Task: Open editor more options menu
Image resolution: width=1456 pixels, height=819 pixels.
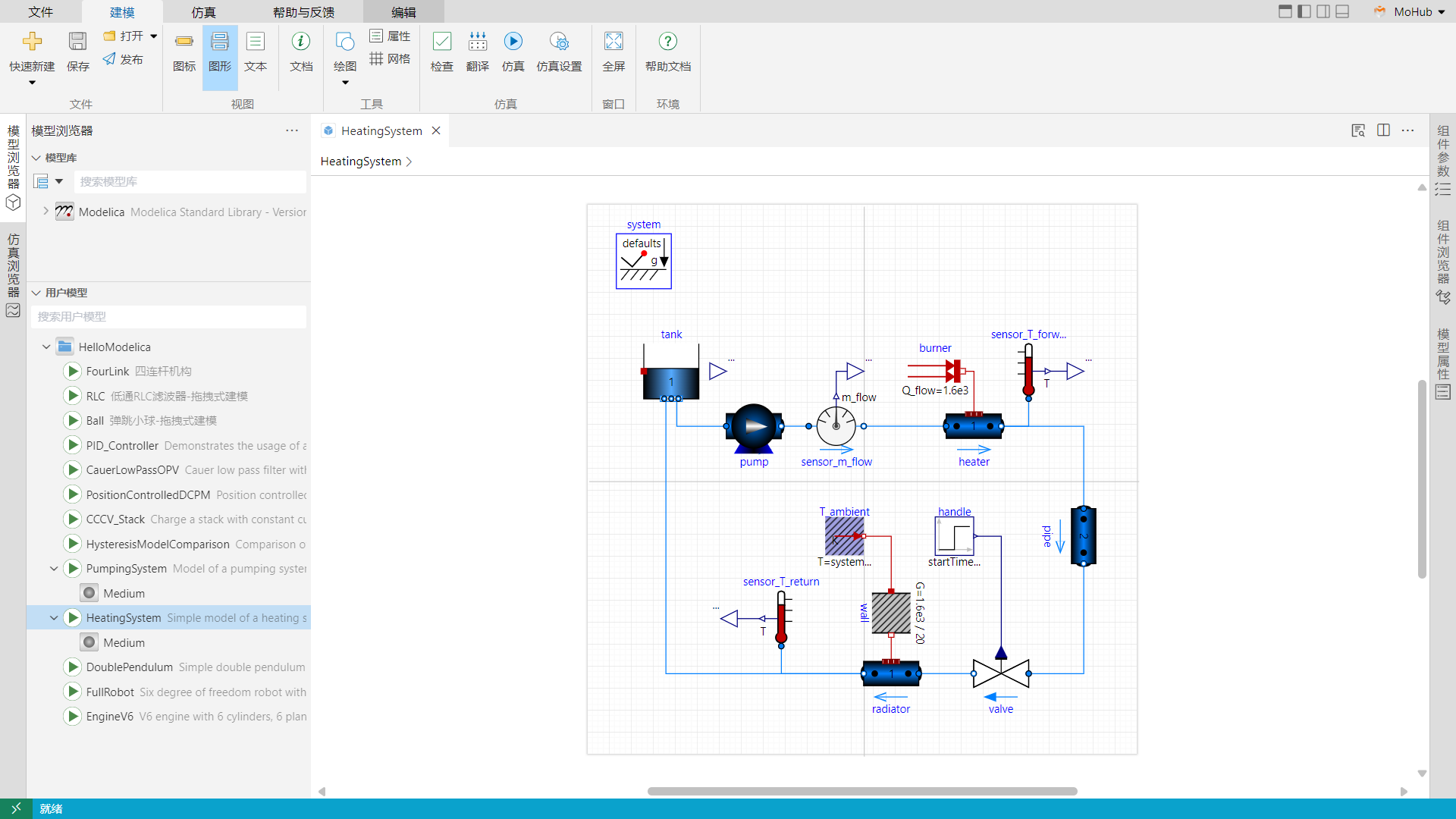Action: (x=1408, y=130)
